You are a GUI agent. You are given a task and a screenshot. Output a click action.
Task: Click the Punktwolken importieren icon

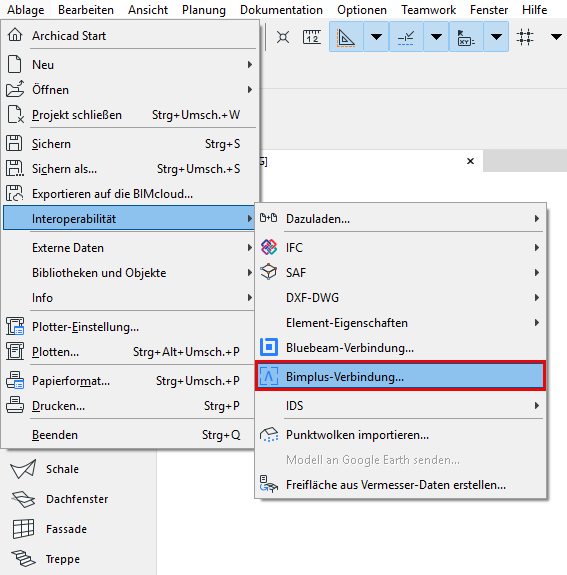point(269,435)
